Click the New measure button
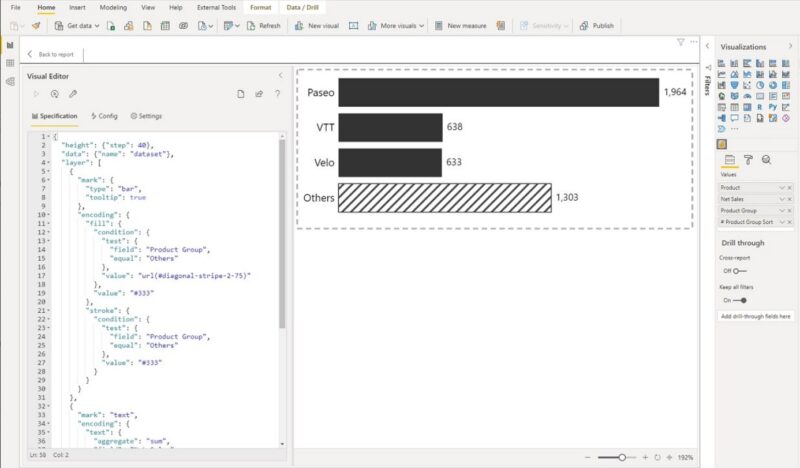Viewport: 800px width, 468px height. coord(460,26)
